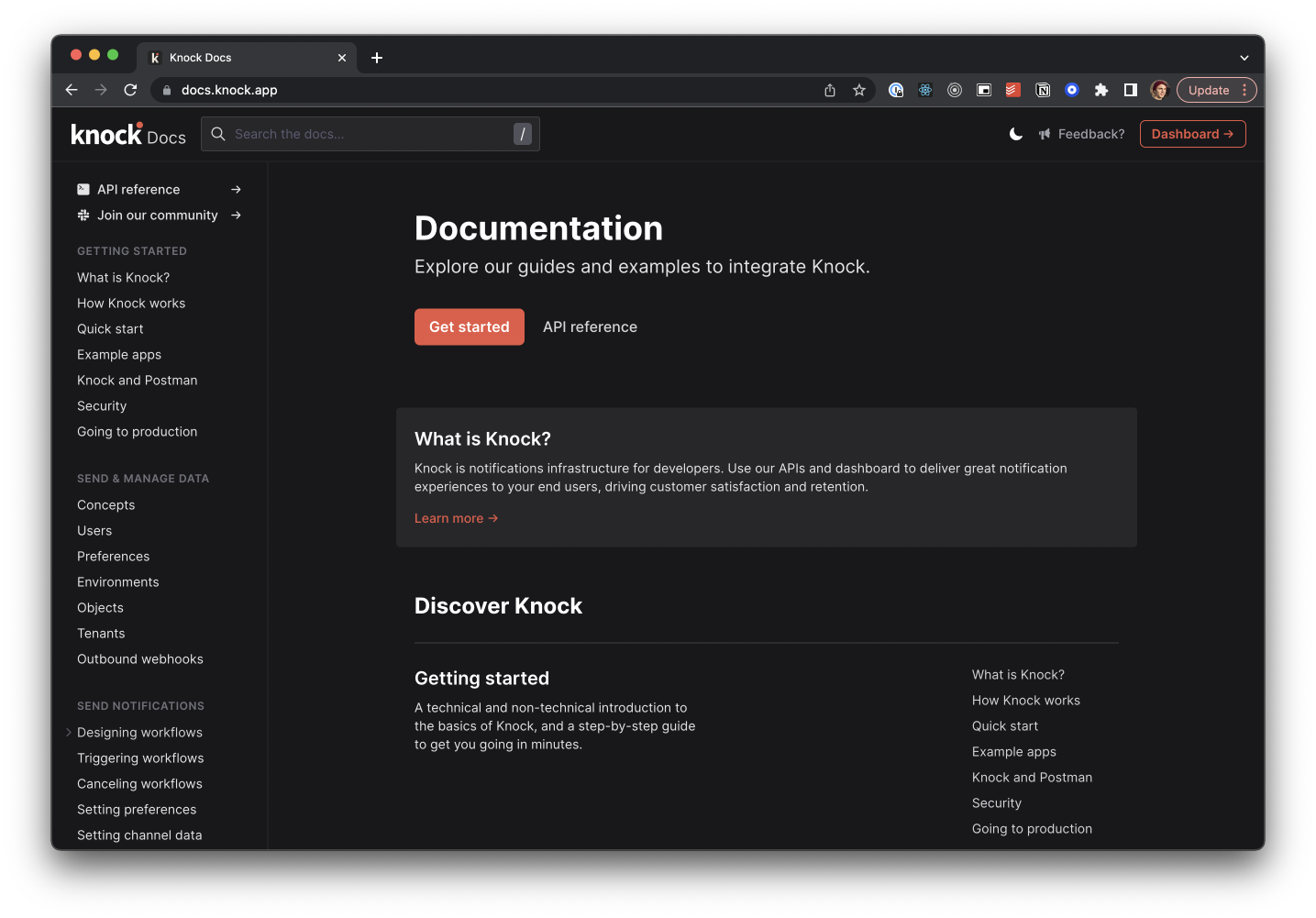This screenshot has width=1316, height=918.
Task: Open the React DevTools extension icon
Action: pyautogui.click(x=924, y=90)
